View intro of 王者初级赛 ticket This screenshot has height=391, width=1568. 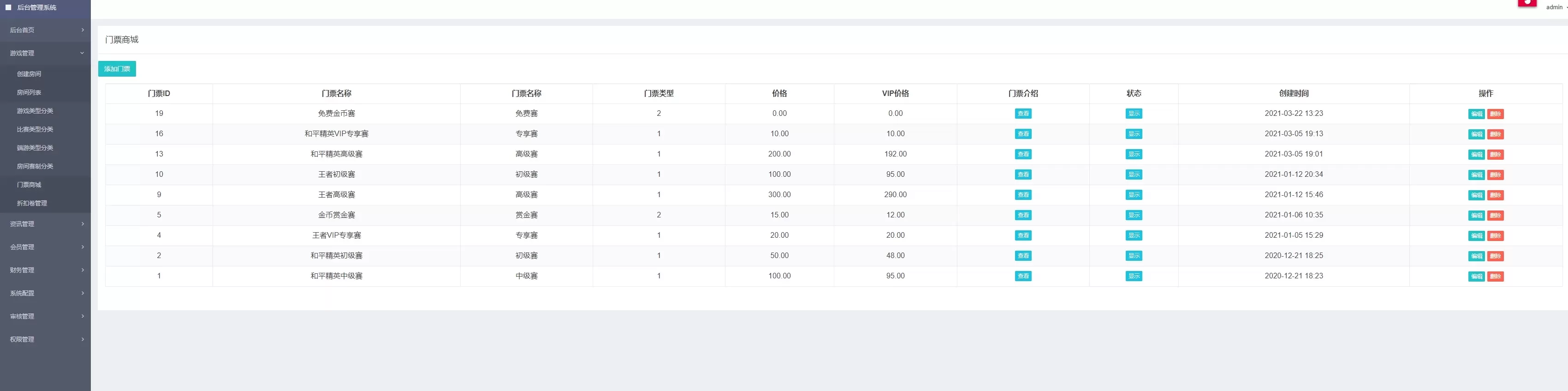tap(1022, 175)
